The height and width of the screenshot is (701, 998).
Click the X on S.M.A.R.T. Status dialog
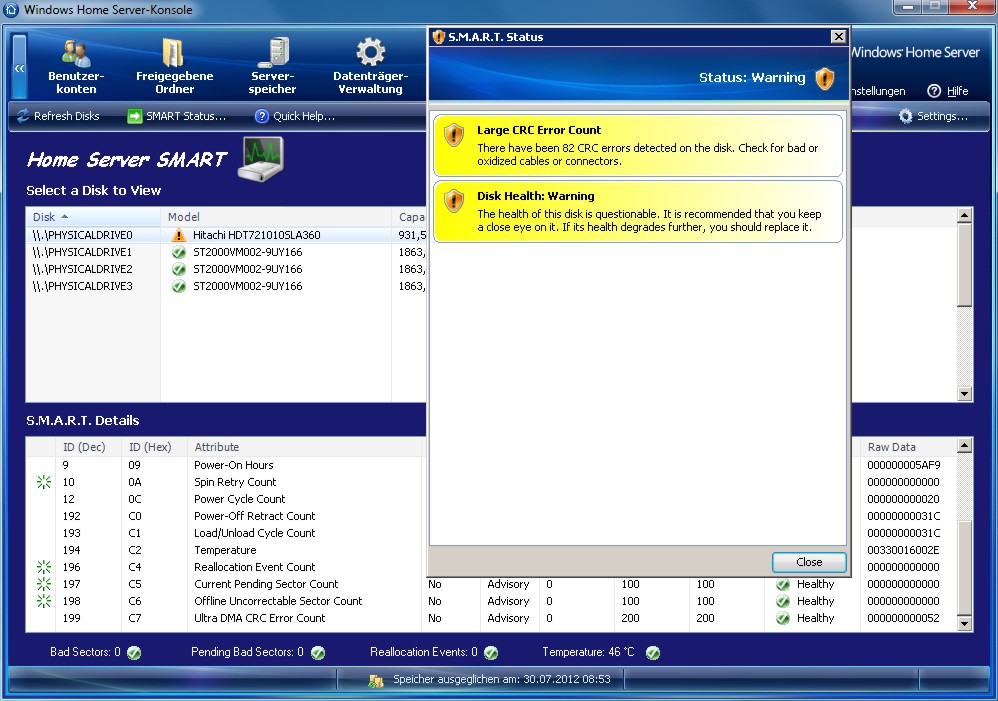point(839,37)
